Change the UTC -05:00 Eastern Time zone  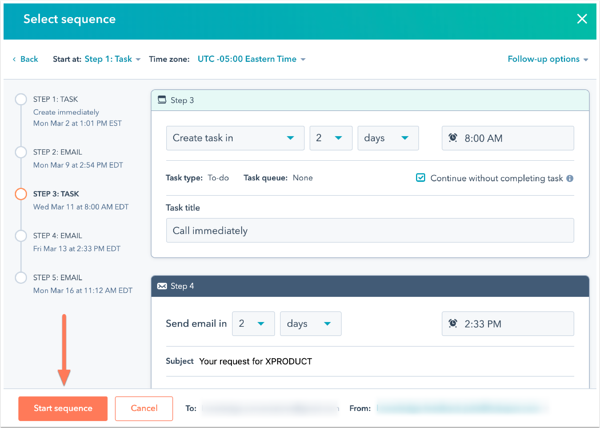pyautogui.click(x=251, y=59)
